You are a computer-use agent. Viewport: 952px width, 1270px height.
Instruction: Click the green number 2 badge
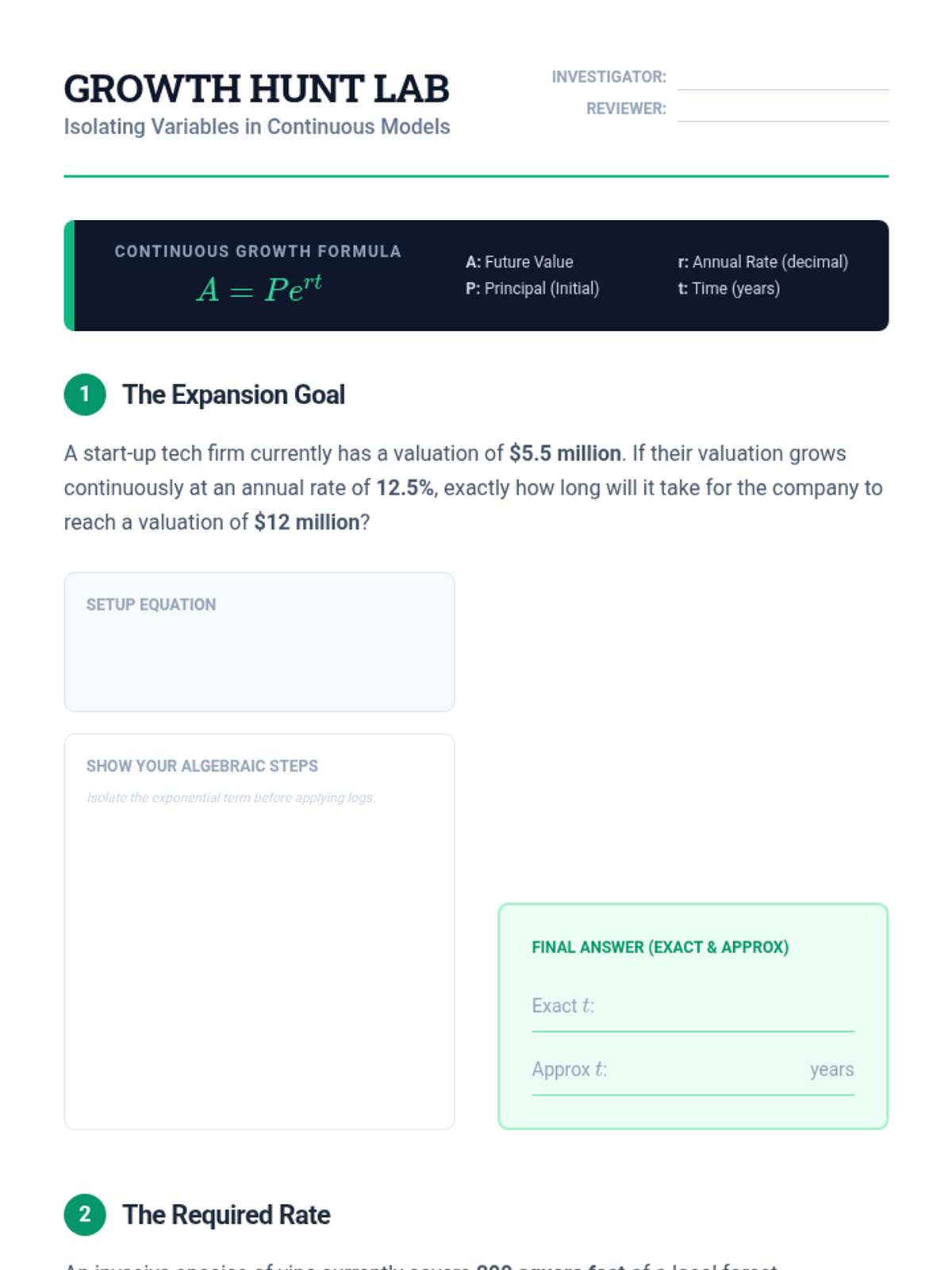pos(85,1214)
